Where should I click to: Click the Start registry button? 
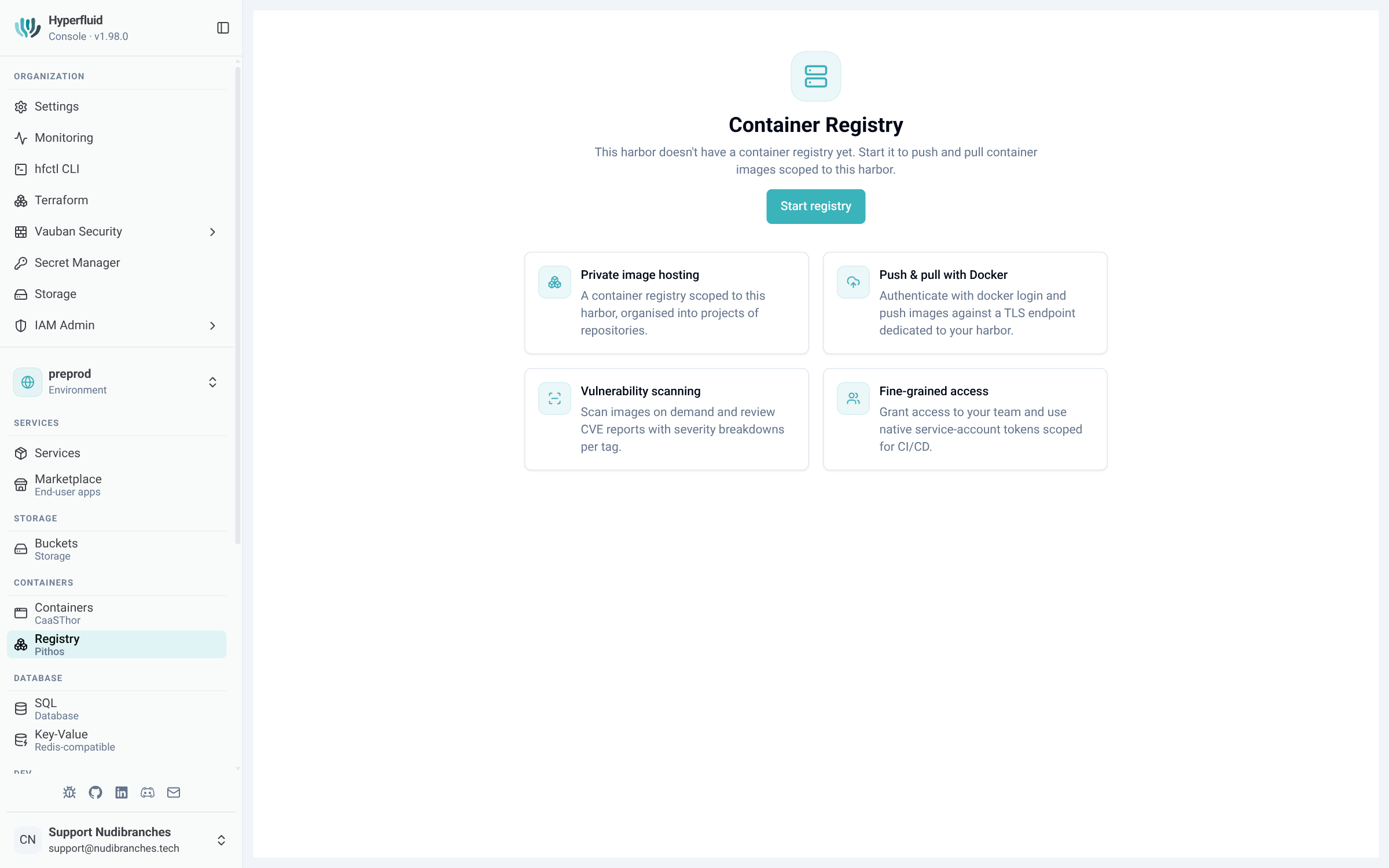815,206
